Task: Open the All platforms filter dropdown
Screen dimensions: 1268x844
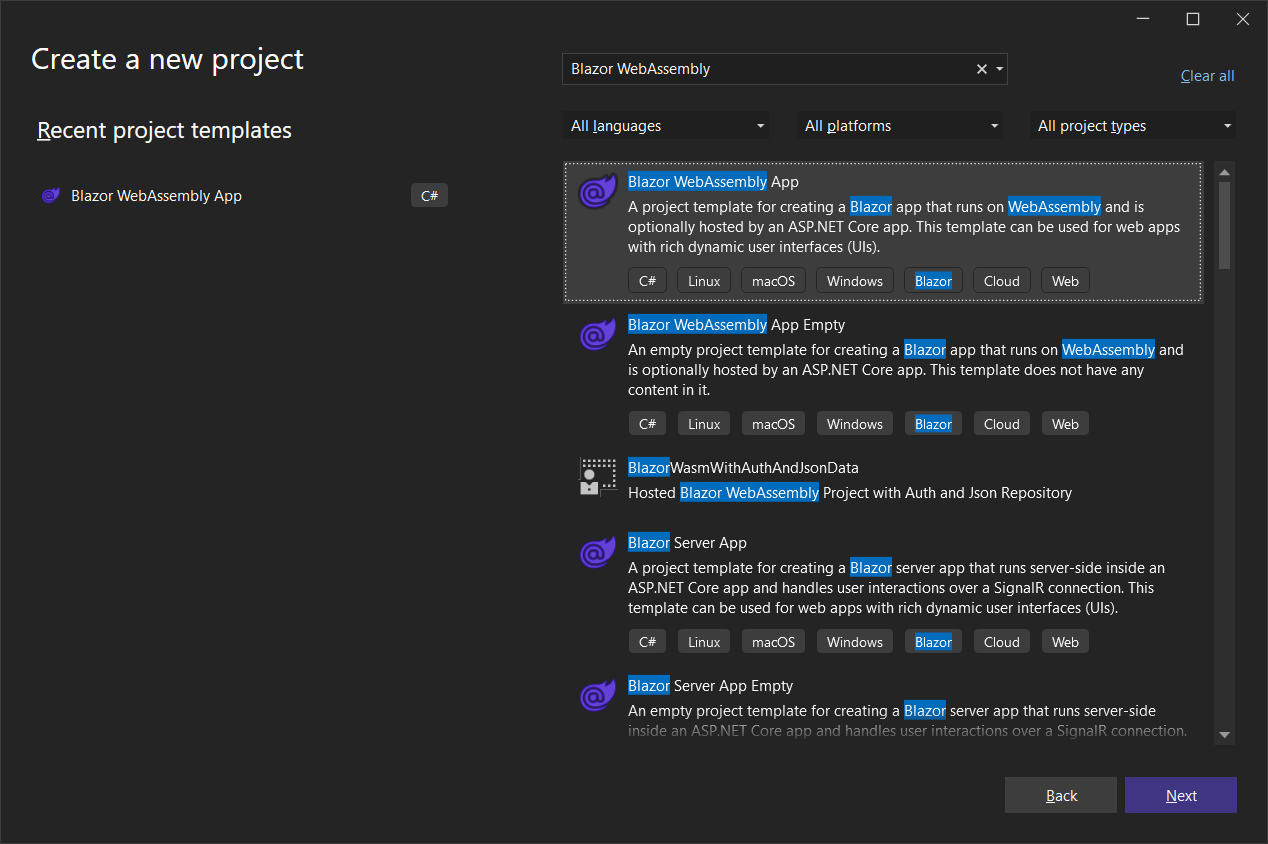Action: pyautogui.click(x=900, y=126)
